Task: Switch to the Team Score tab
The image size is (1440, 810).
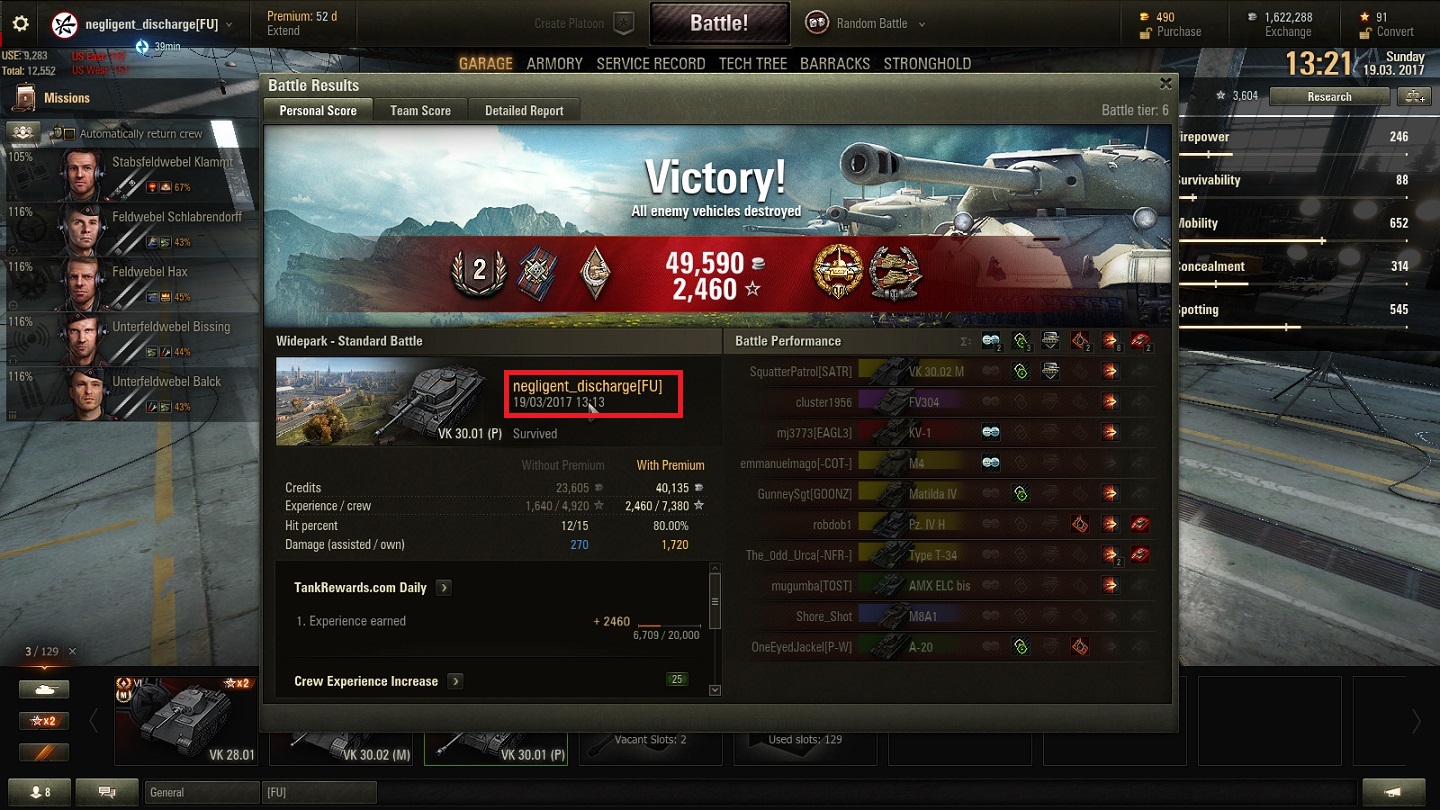Action: click(x=420, y=111)
